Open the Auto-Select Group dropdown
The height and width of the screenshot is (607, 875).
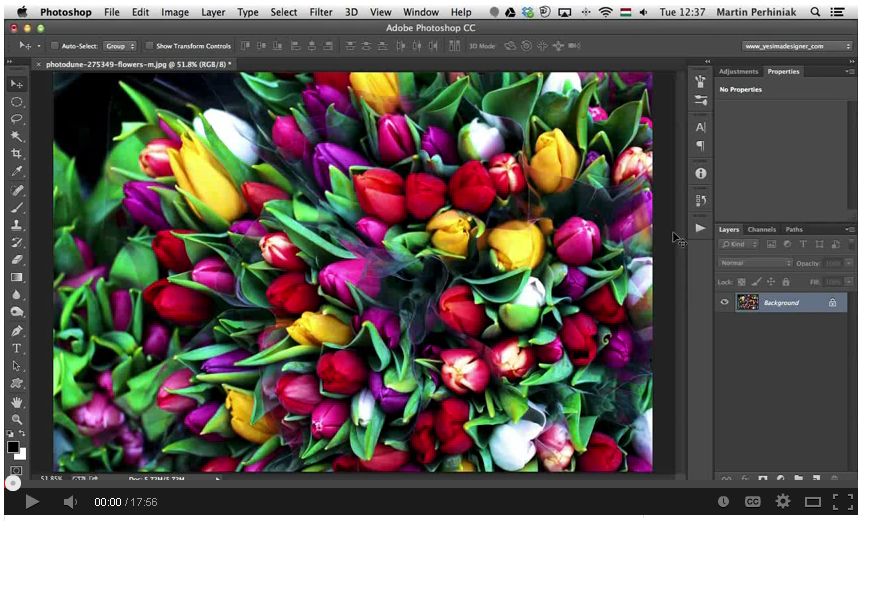click(120, 46)
